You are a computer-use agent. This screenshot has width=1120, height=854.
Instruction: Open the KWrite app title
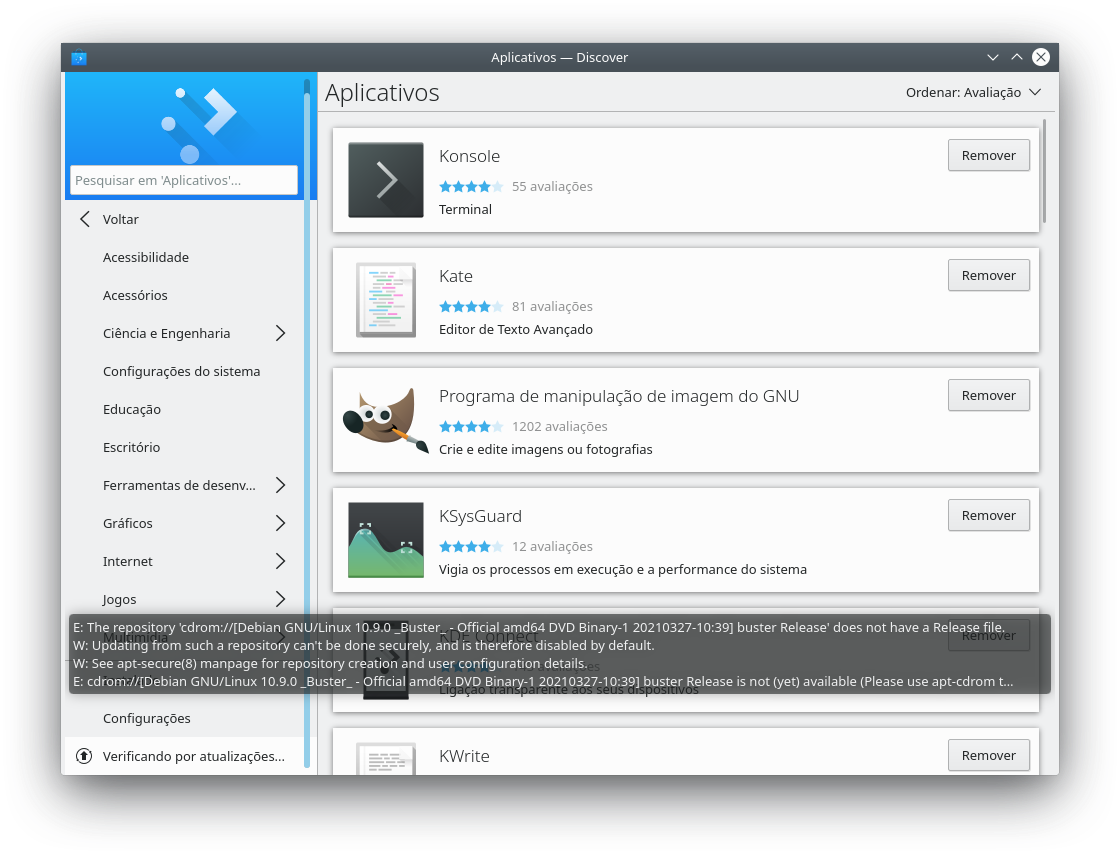click(464, 755)
